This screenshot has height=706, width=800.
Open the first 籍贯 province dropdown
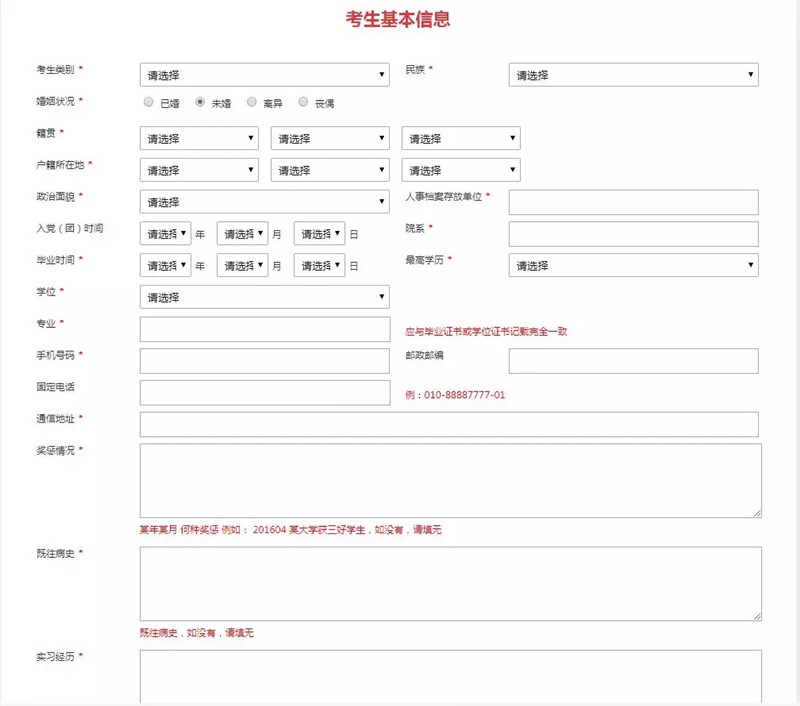pos(197,137)
